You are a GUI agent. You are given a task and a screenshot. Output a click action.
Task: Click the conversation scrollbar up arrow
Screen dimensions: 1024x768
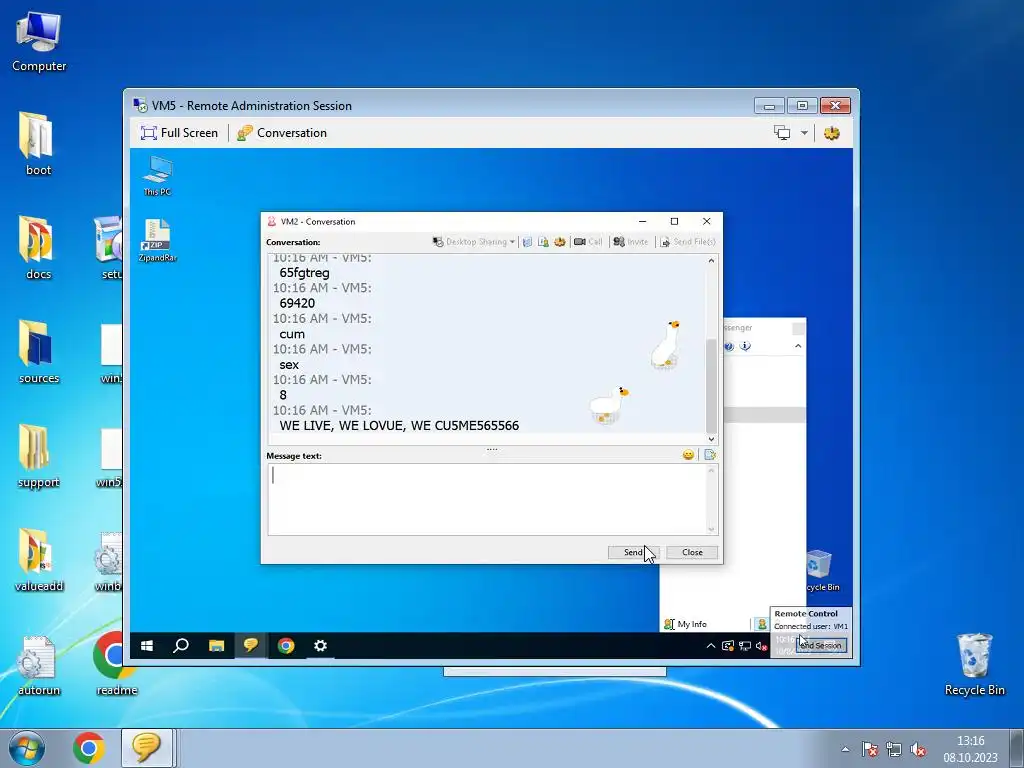tap(712, 261)
